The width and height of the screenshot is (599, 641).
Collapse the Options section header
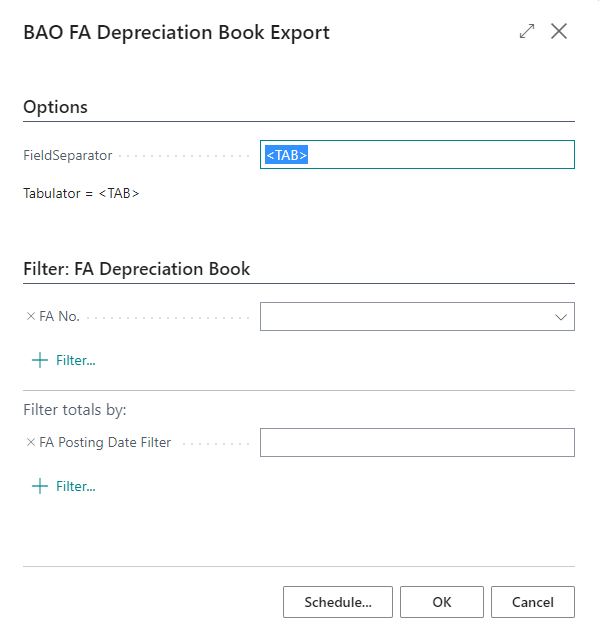55,107
